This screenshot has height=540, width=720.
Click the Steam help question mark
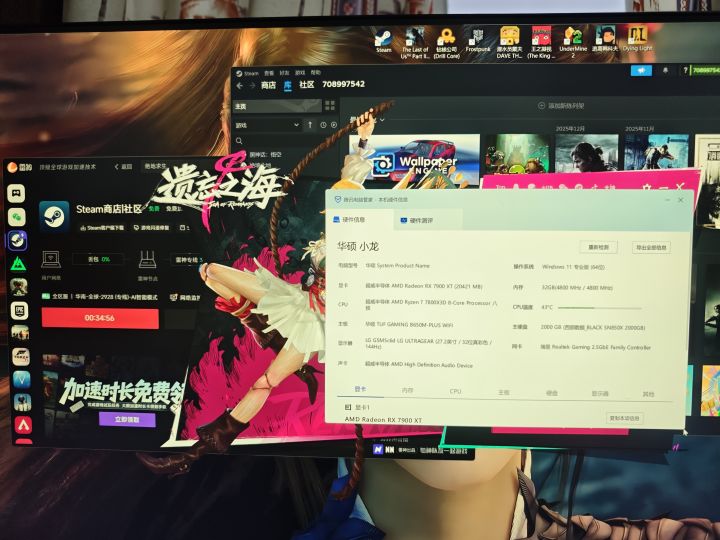click(x=686, y=70)
